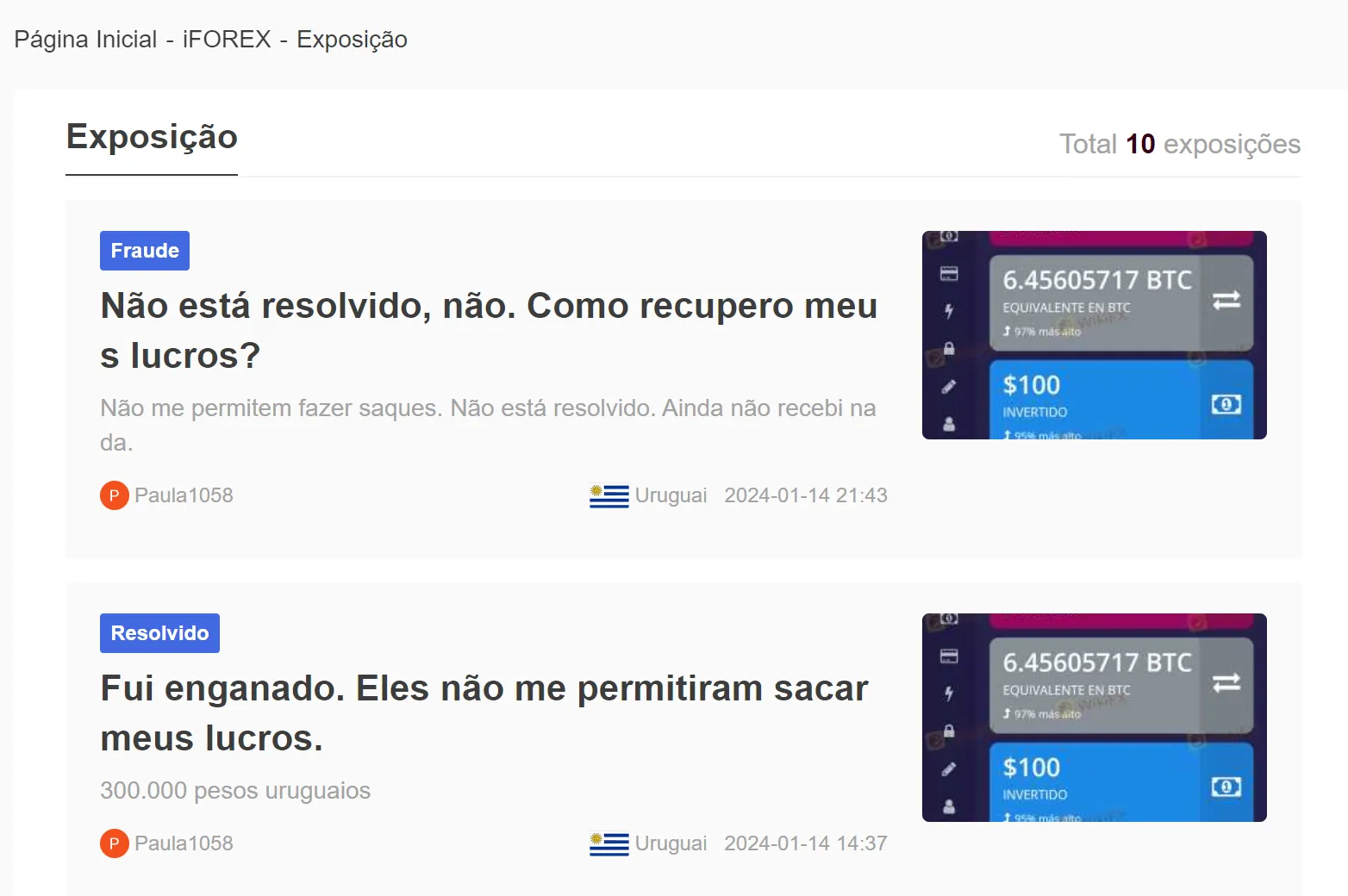Click the timestamp 2024-01-14 14:37
Screen dimensions: 1348x896
tap(806, 843)
